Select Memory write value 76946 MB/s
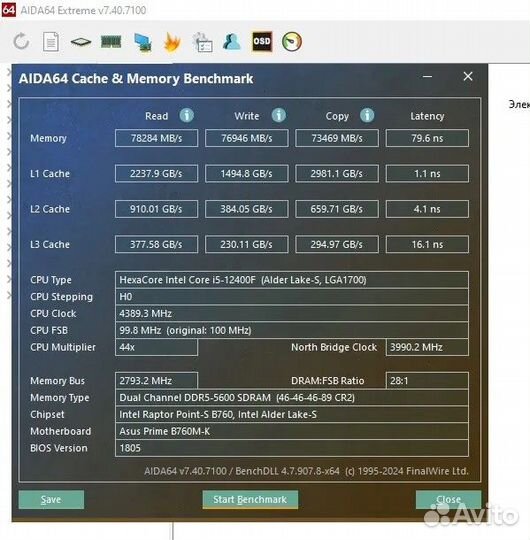530x540 pixels. (247, 138)
